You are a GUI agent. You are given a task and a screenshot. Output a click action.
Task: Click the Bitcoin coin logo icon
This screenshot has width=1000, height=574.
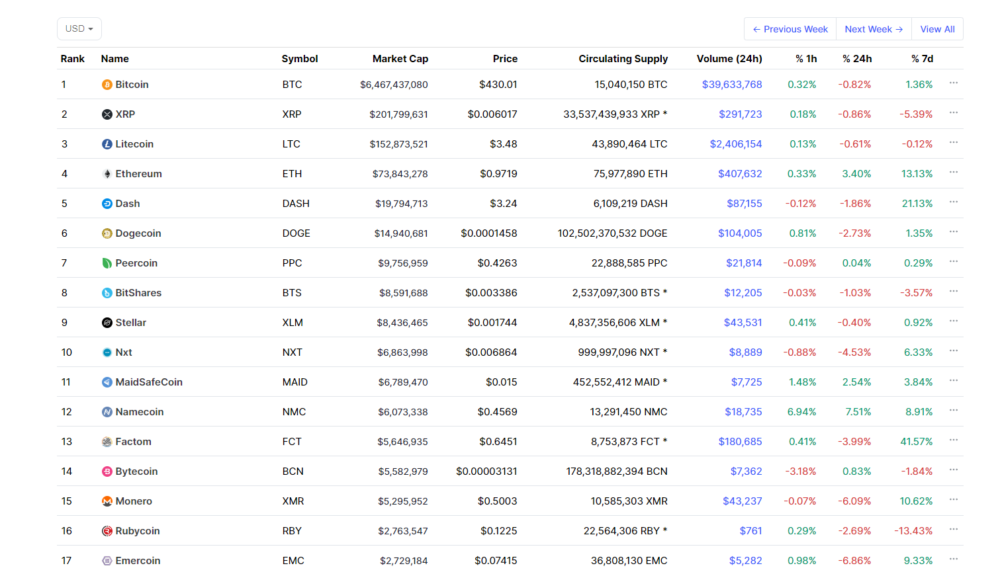tap(107, 85)
